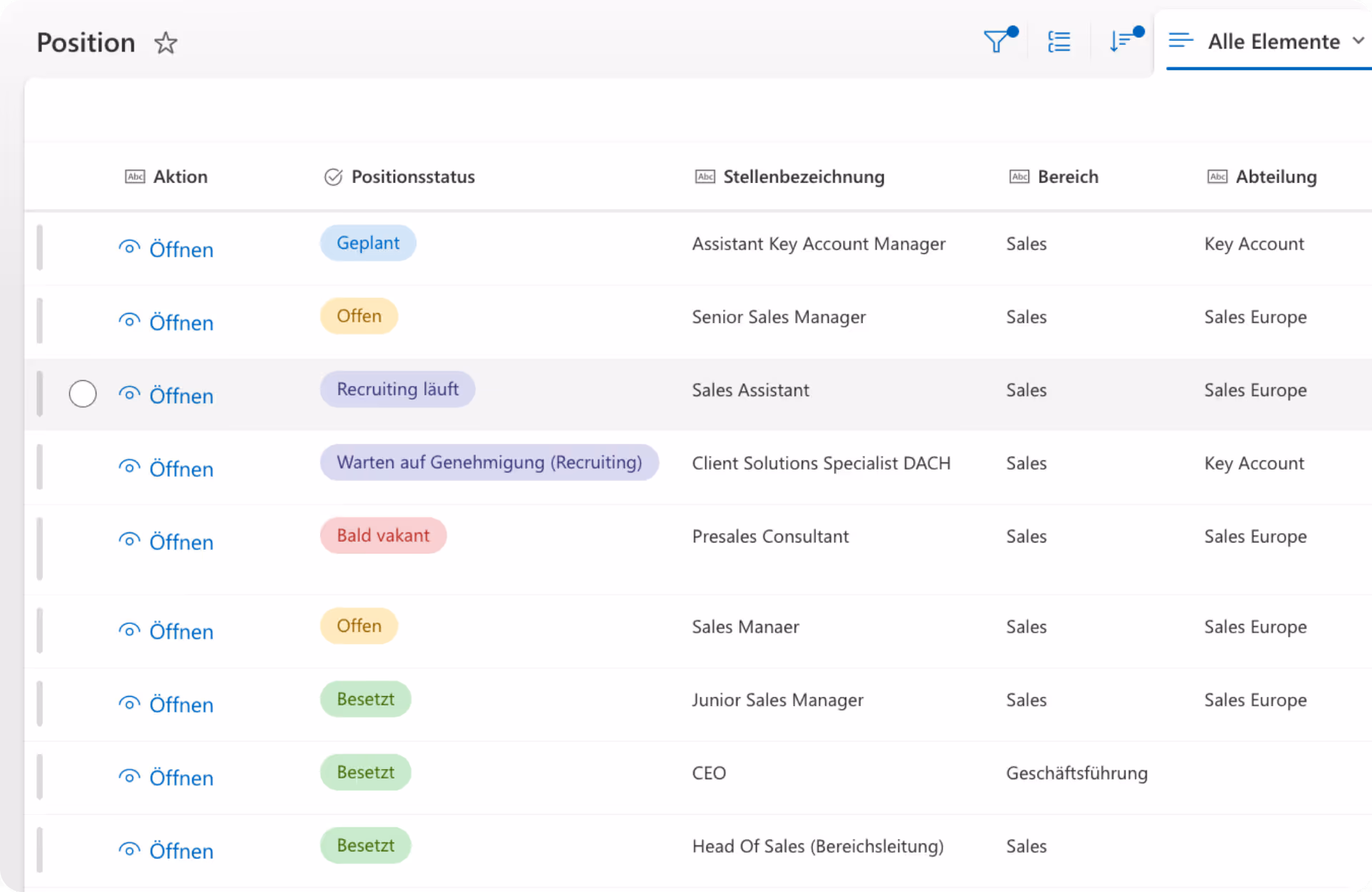Screen dimensions: 1372x892
Task: Click the eye icon in Client Solutions Specialist row
Action: pos(129,467)
